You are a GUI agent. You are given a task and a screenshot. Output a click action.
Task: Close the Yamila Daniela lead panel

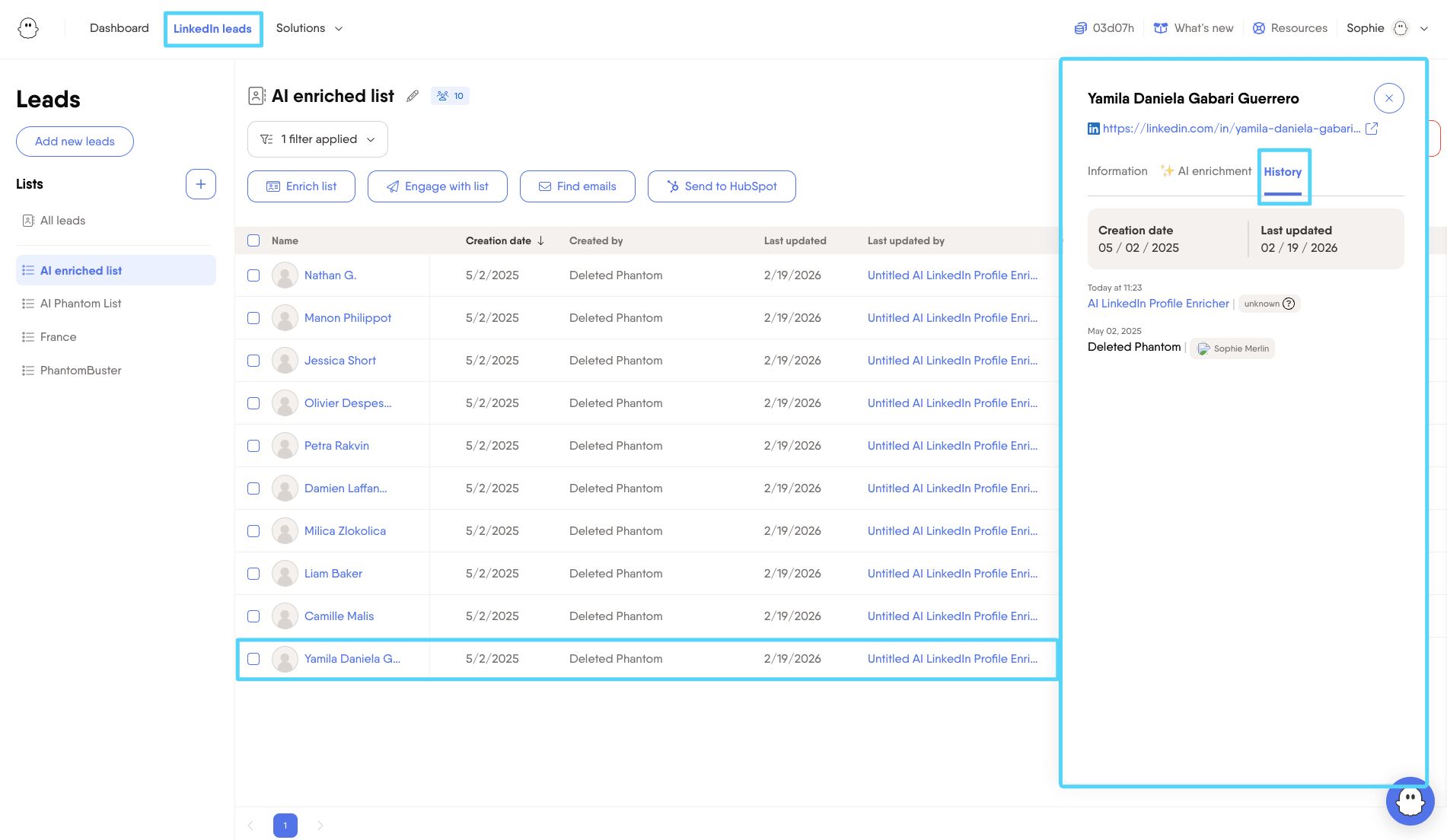[x=1388, y=98]
